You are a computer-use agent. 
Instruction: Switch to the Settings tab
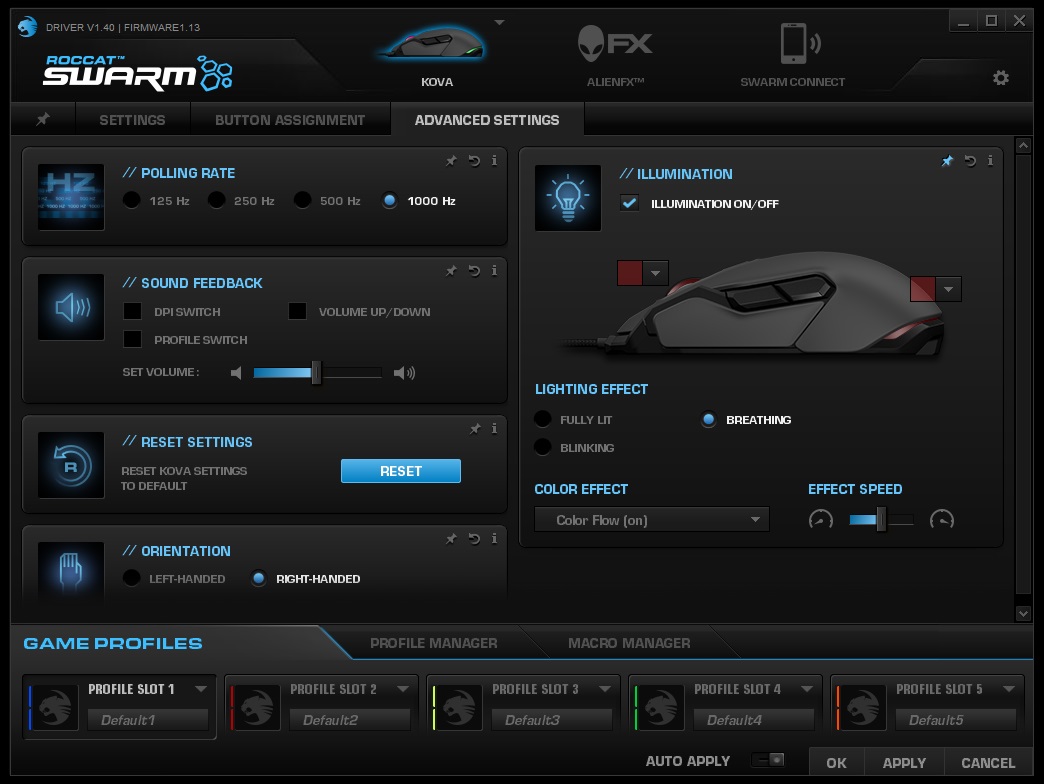coord(132,120)
